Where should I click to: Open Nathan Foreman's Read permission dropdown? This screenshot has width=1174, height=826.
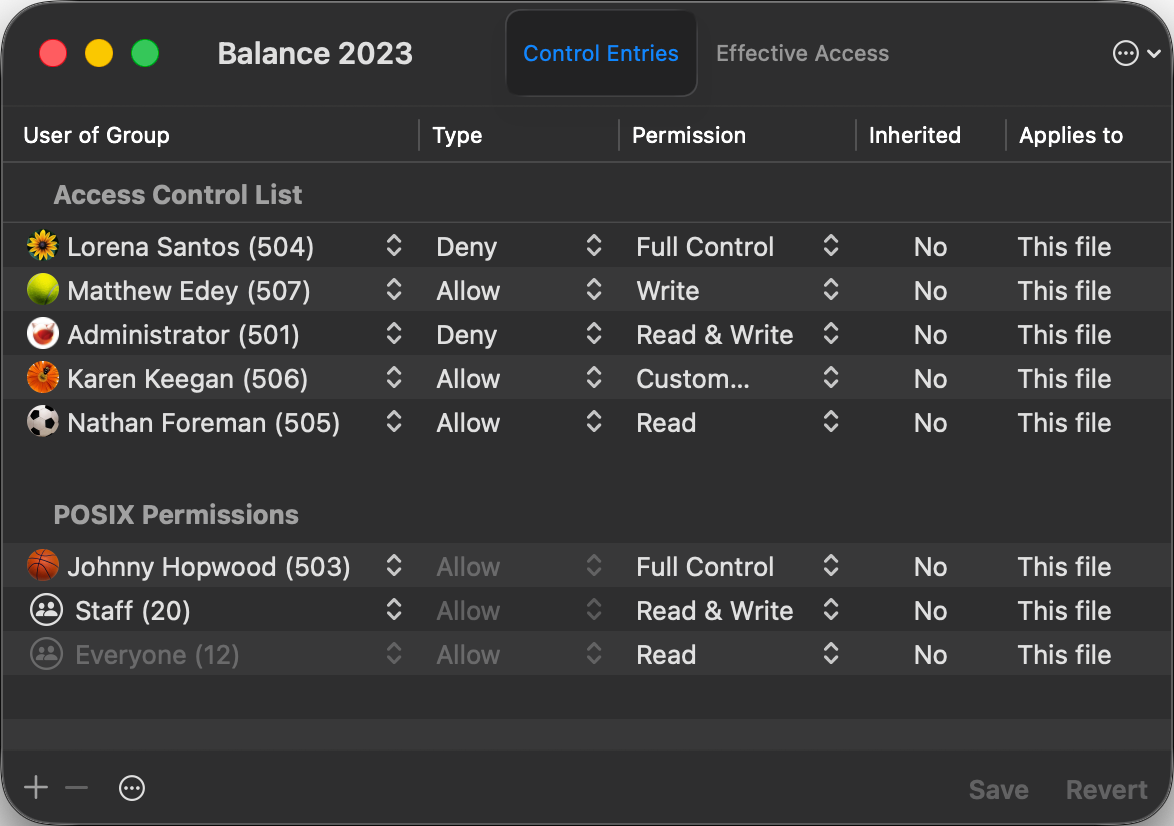pos(830,422)
